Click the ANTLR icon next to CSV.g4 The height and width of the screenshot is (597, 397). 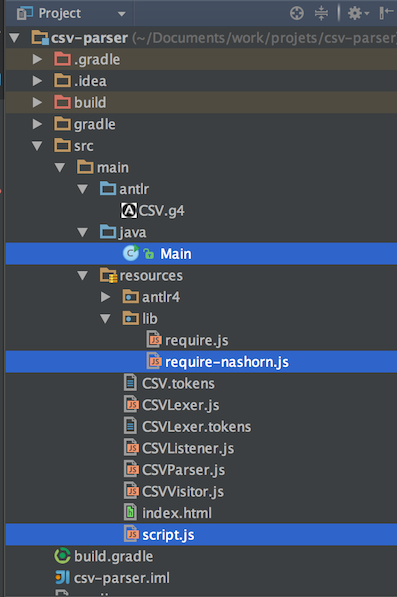[129, 211]
